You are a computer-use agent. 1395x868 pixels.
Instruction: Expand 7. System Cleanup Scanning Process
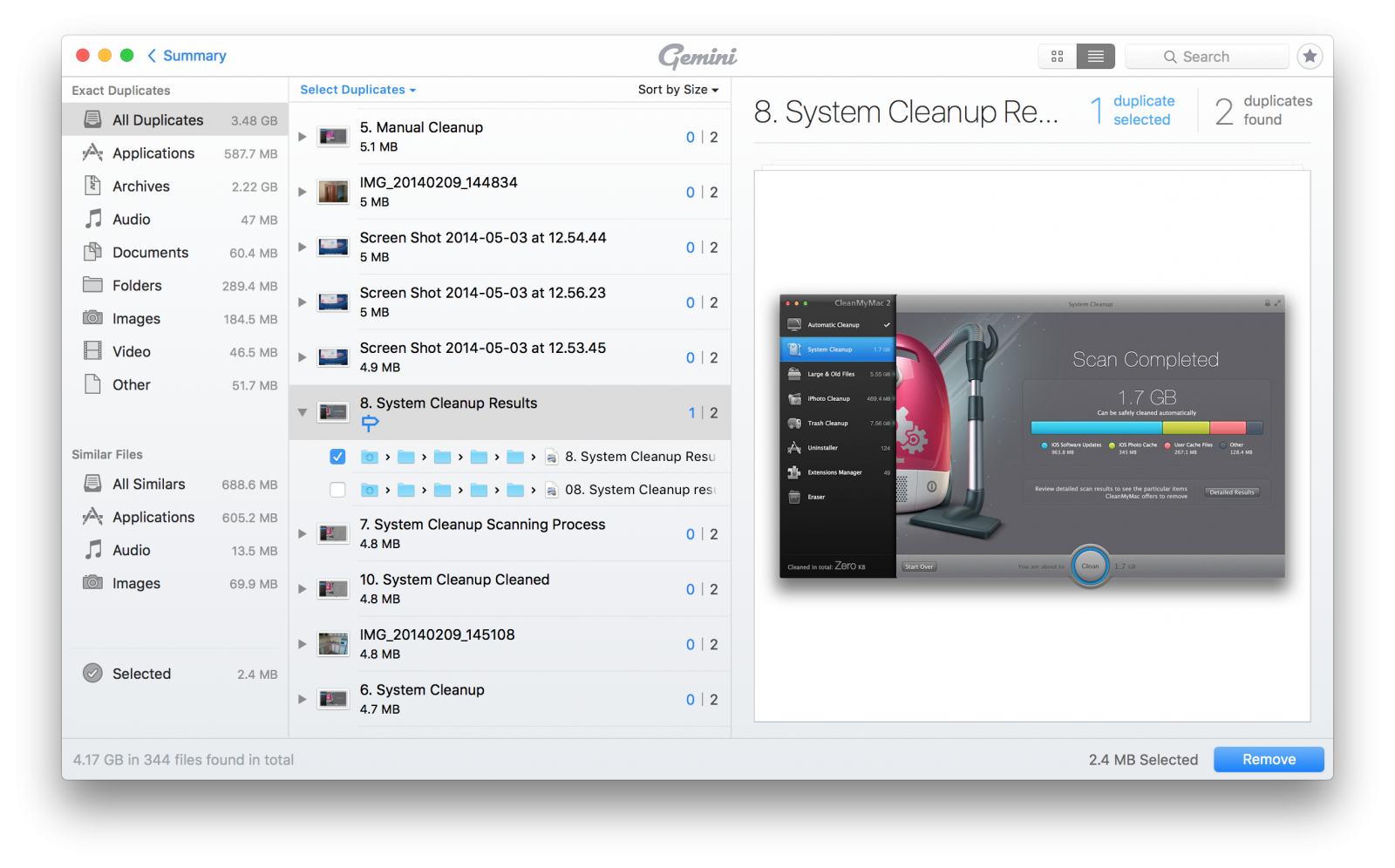pyautogui.click(x=303, y=533)
